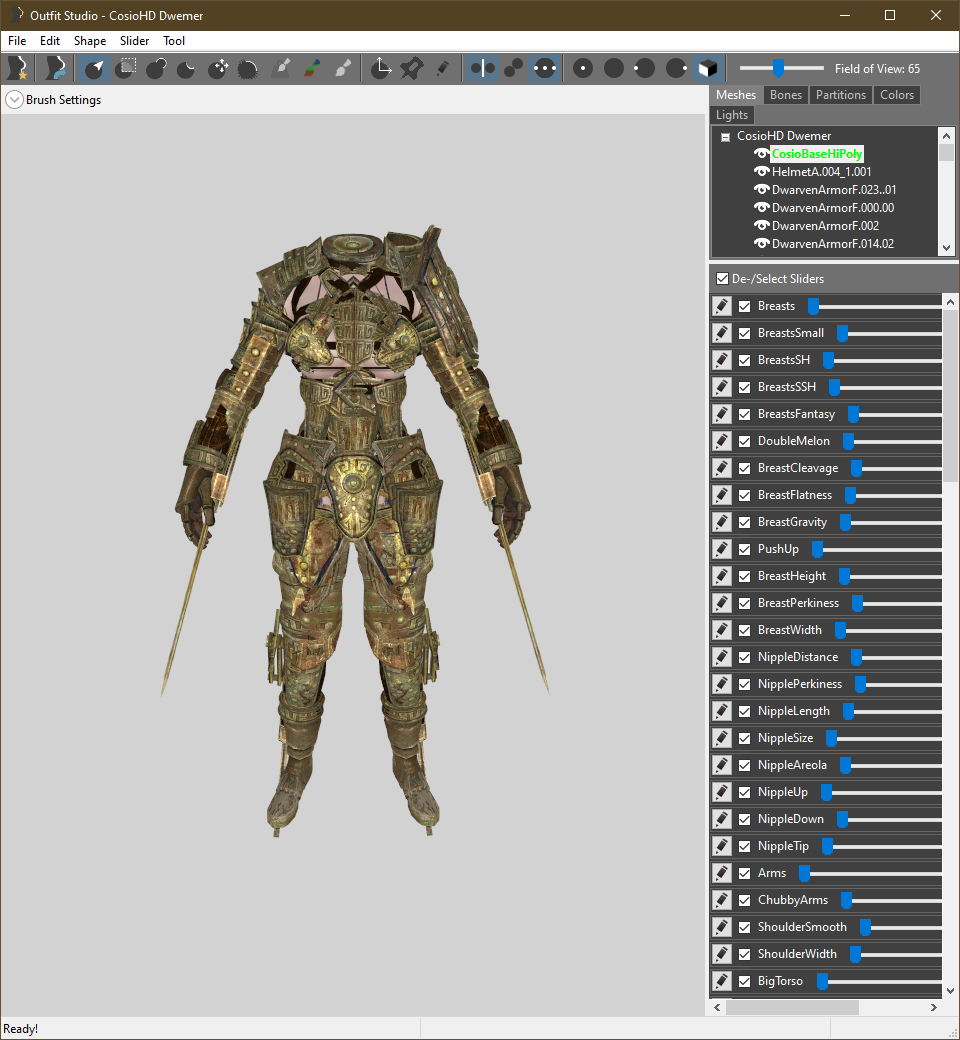Select the Meshes tab
The image size is (960, 1040).
(x=736, y=95)
